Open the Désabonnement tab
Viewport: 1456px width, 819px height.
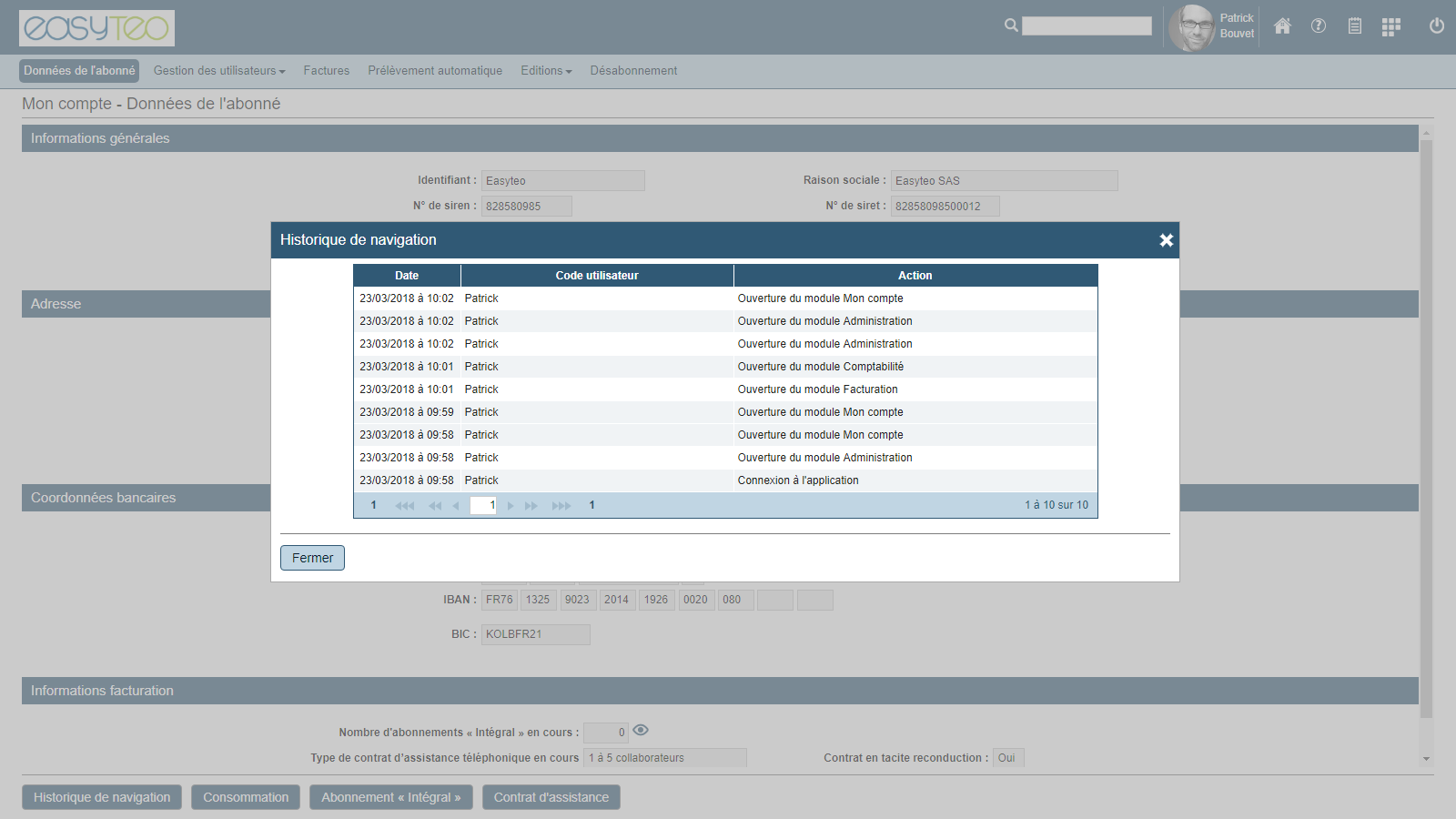pos(633,71)
